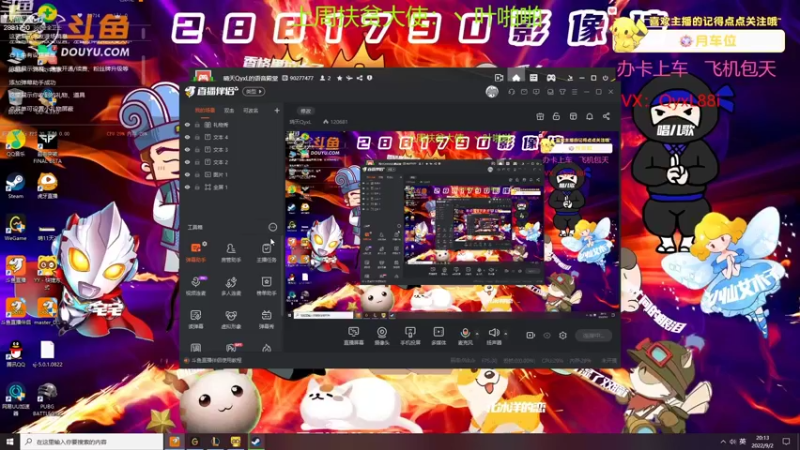Viewport: 800px width, 450px height.
Task: Open the 弹幕助手 danmaku assistant tool
Action: pyautogui.click(x=195, y=252)
